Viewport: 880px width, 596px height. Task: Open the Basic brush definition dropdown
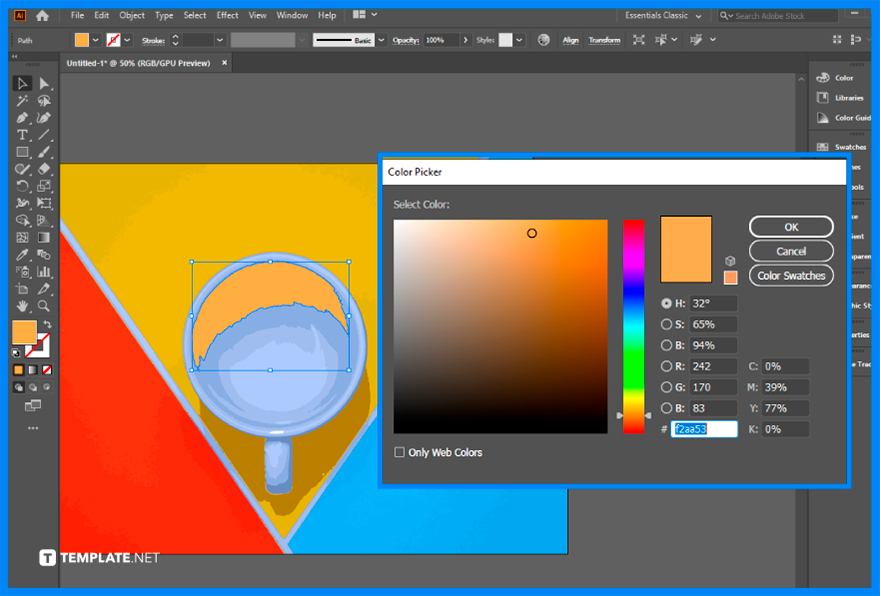(380, 40)
